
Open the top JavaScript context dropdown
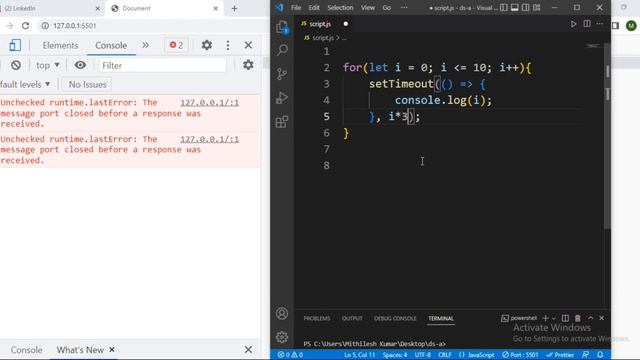(47, 65)
